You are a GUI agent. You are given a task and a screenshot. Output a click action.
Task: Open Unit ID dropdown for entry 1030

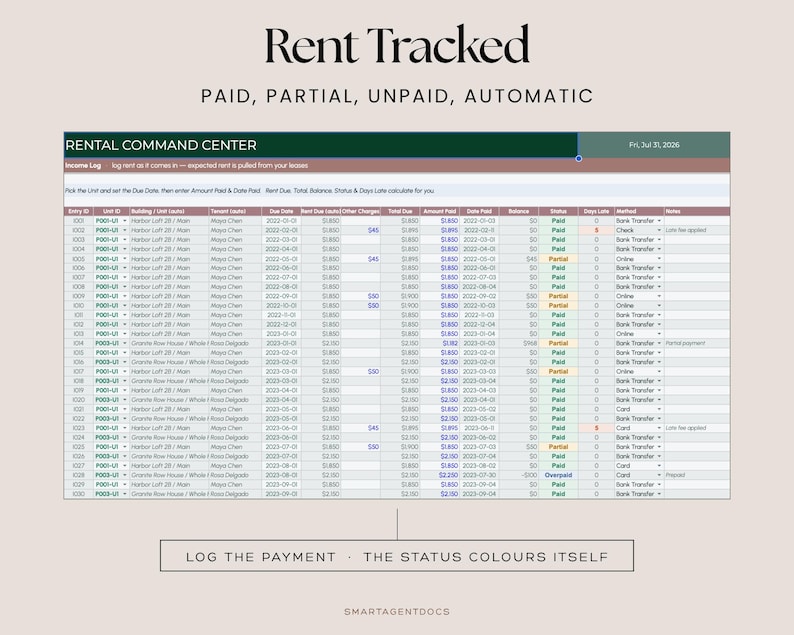(125, 494)
